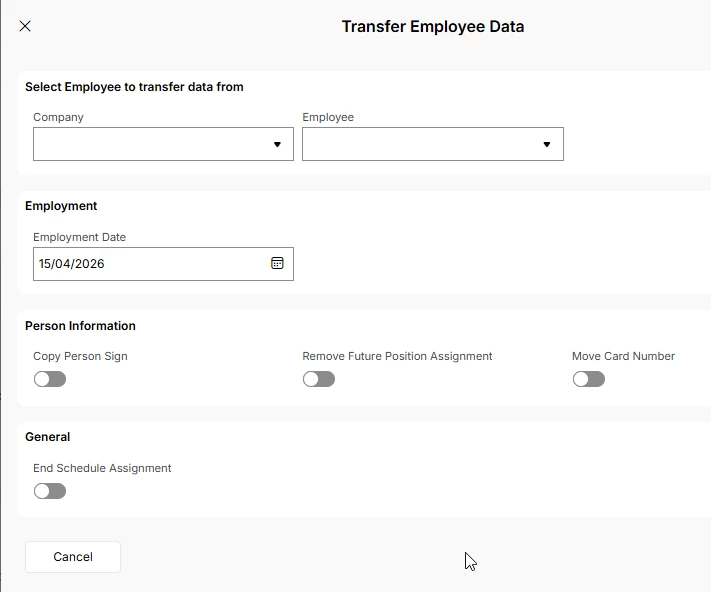The width and height of the screenshot is (711, 592).
Task: Click the End Schedule Assignment label
Action: 102,468
